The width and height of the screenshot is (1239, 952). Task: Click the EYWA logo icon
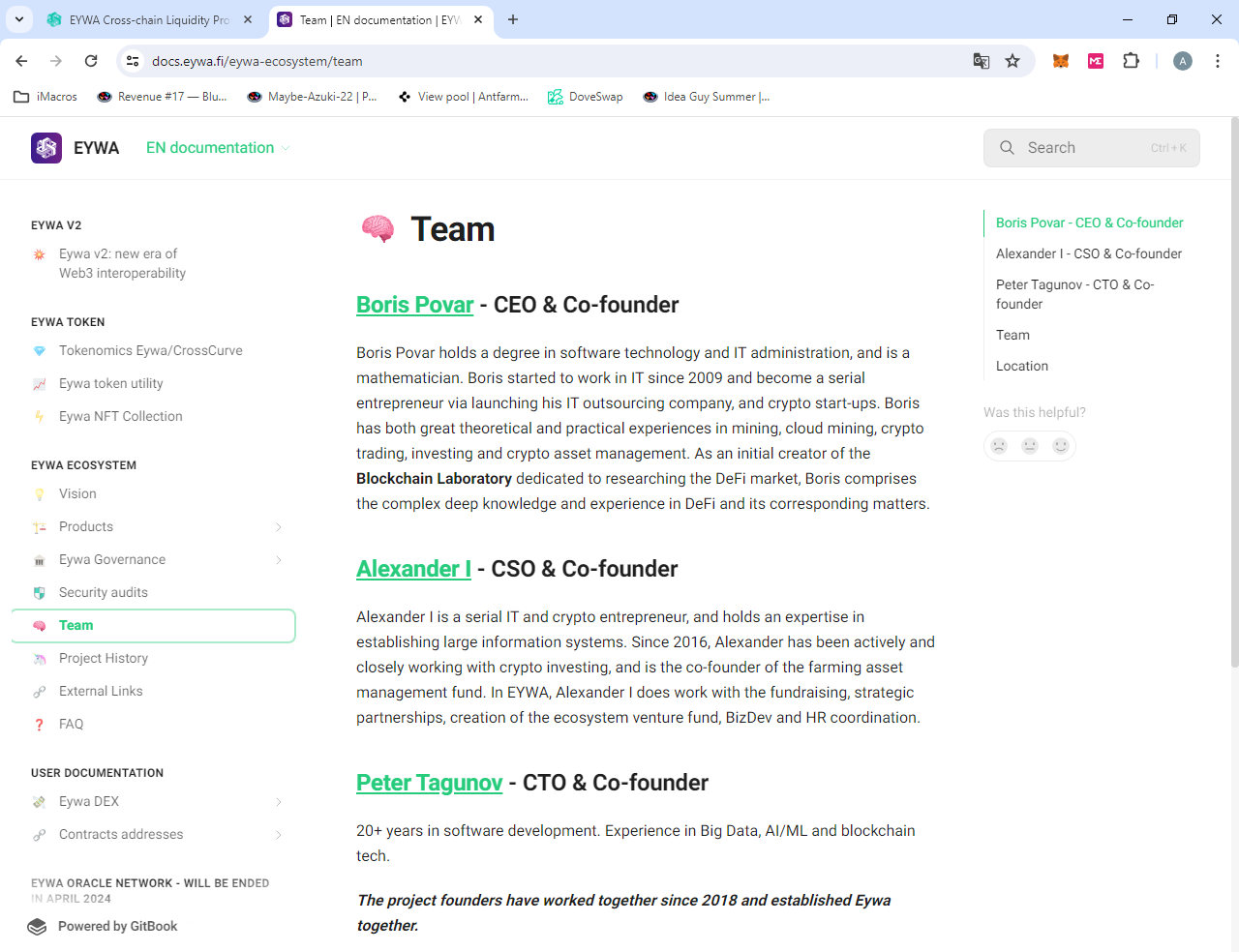[46, 148]
